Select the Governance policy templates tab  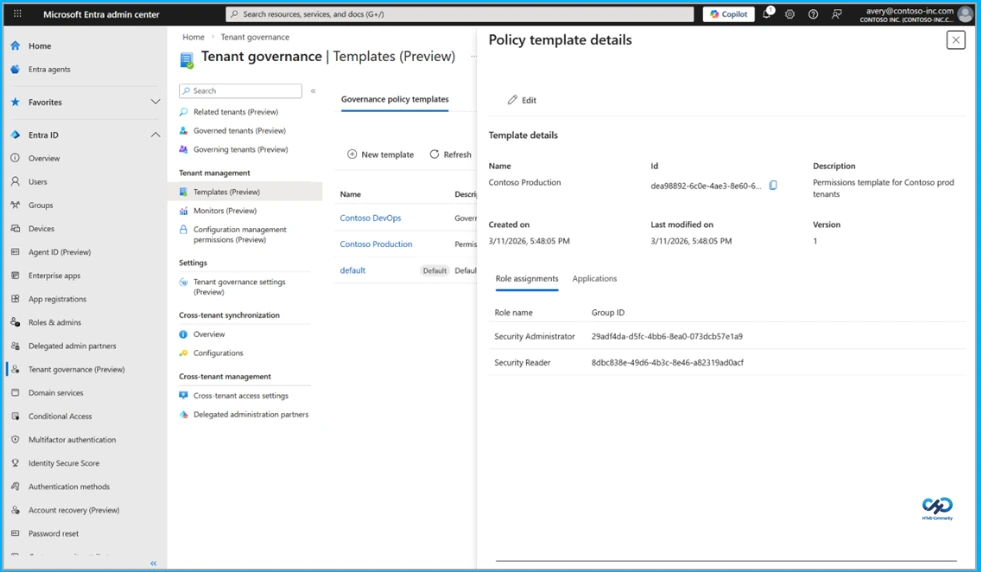click(394, 100)
